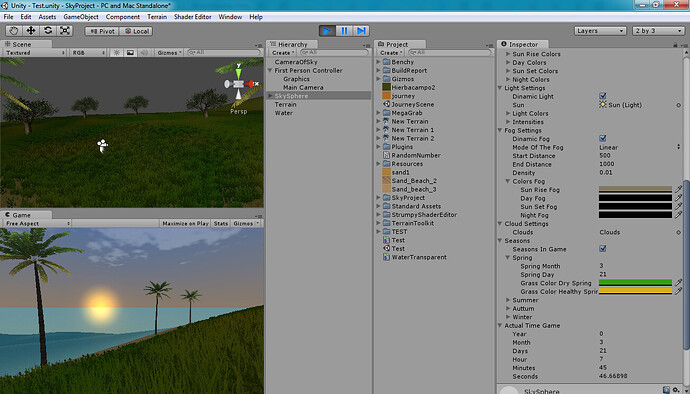Screen dimensions: 690x394
Task: Select the Hand tool in toolbar
Action: (14, 31)
